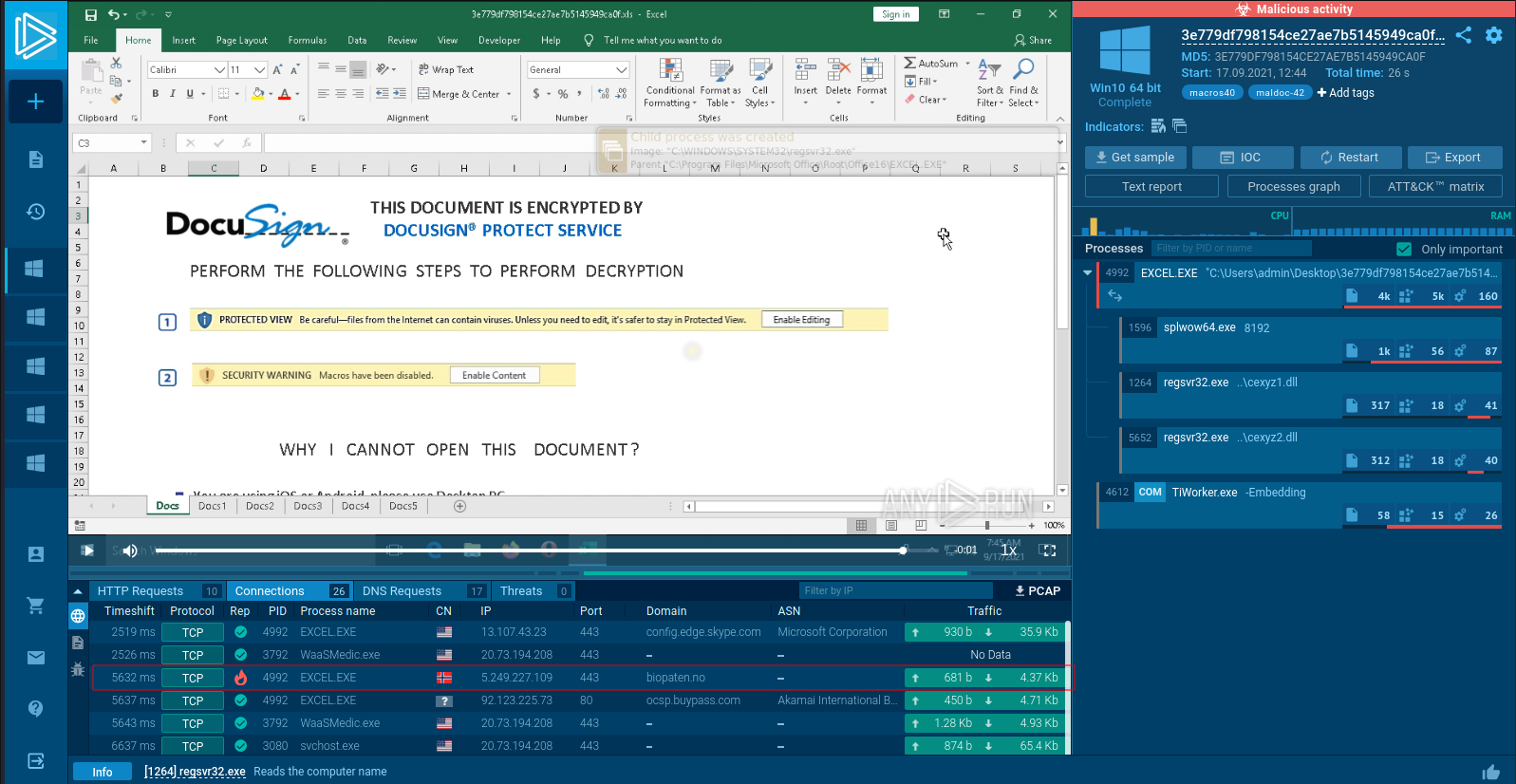
Task: Click the Filter by PID or name field
Action: coord(1231,249)
